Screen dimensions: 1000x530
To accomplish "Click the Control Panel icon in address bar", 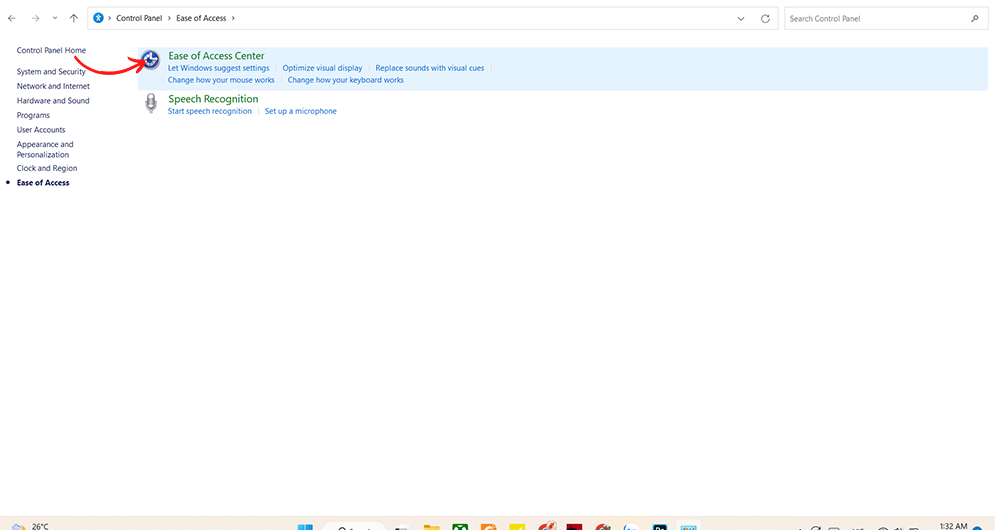I will tap(98, 18).
